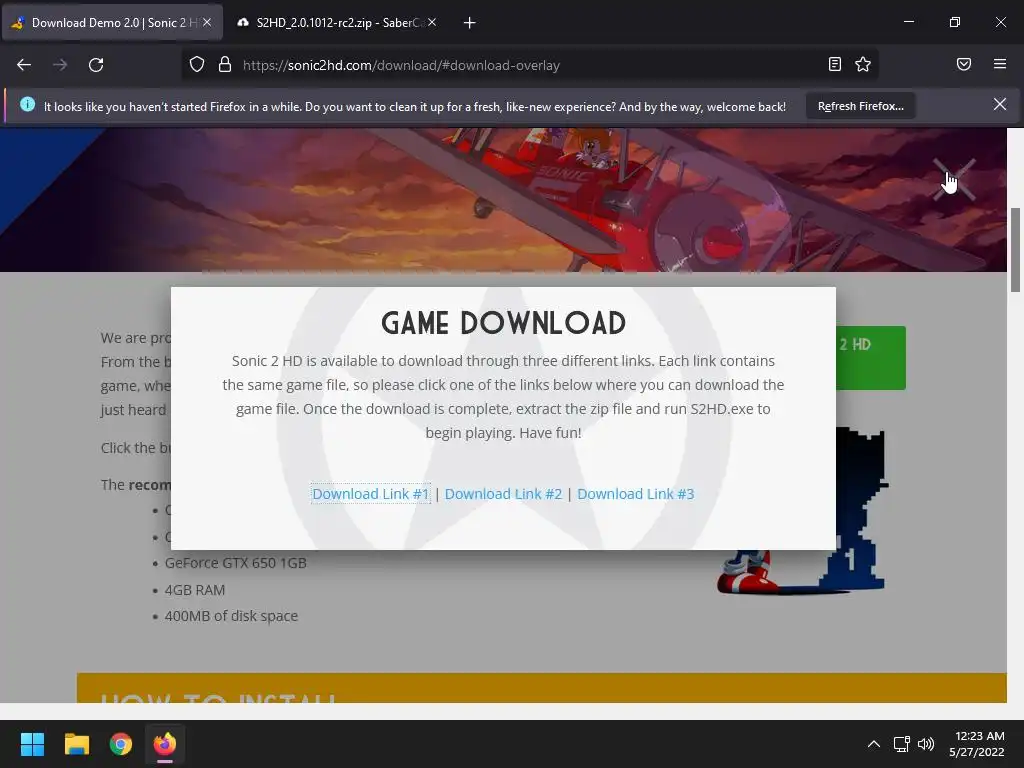The width and height of the screenshot is (1024, 768).
Task: Click the green Sonic 2 HD download button
Action: click(x=871, y=358)
